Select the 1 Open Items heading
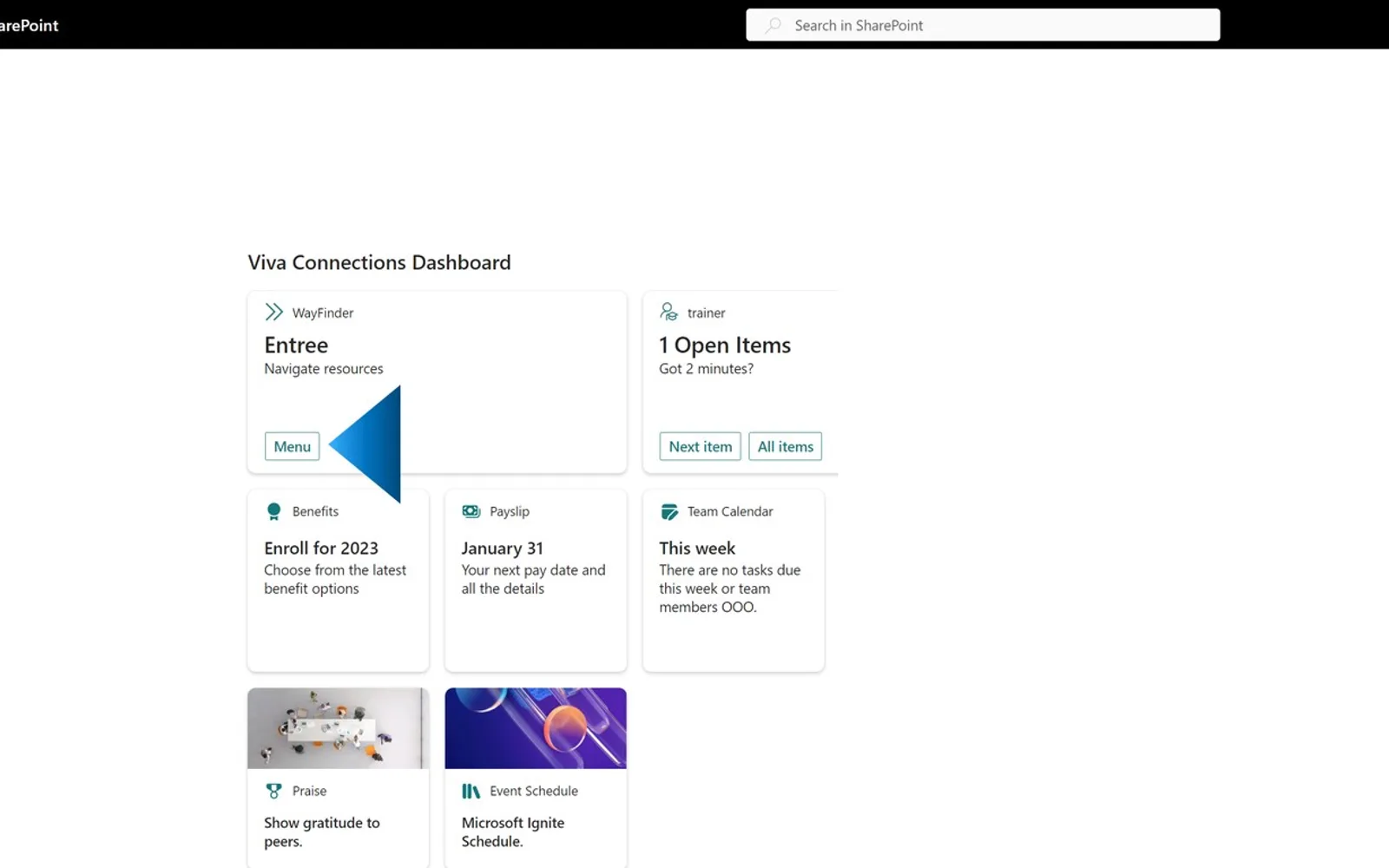Screen dimensions: 1389x868 click(x=725, y=345)
